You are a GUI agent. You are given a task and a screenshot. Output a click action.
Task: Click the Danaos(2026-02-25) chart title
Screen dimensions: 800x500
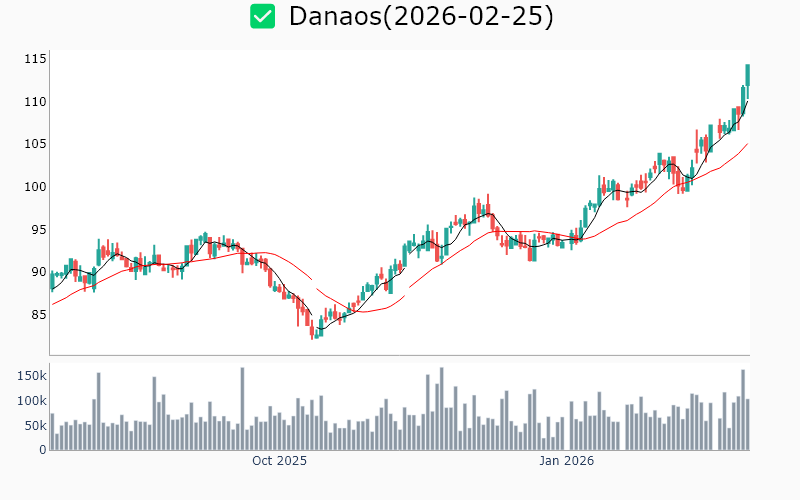click(420, 16)
